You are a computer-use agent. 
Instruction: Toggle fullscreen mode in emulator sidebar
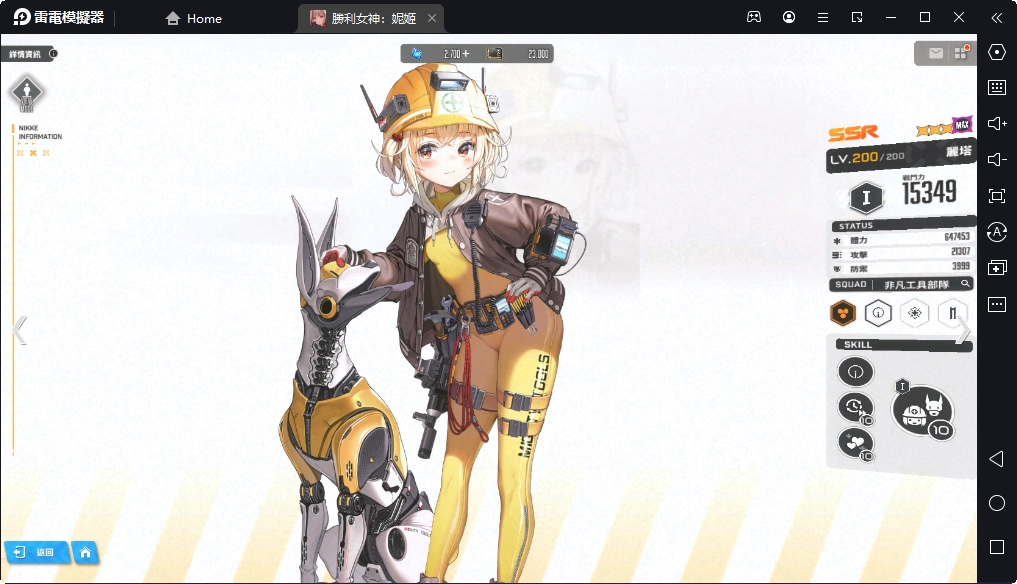pyautogui.click(x=996, y=196)
